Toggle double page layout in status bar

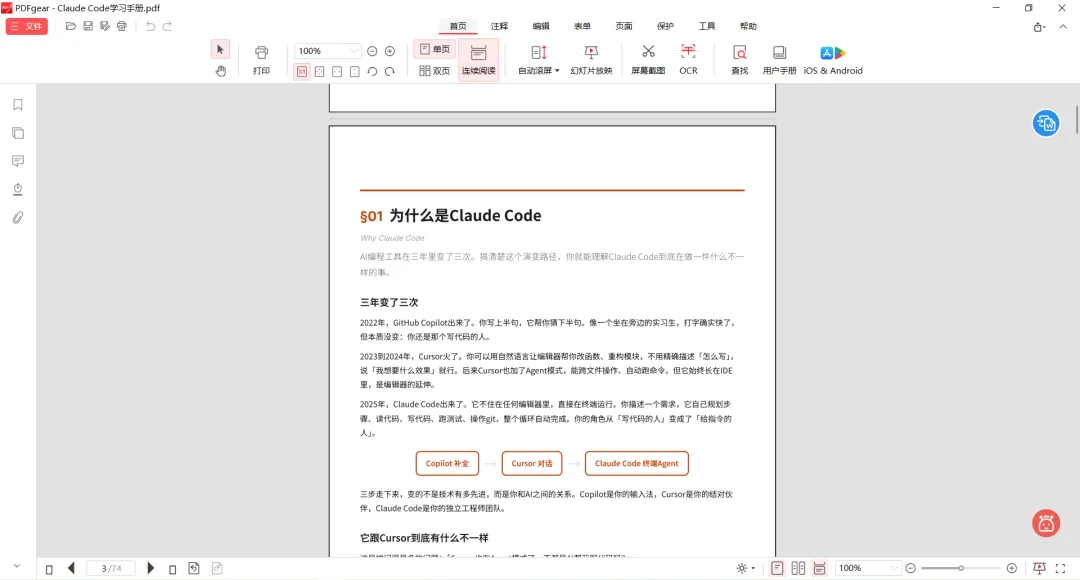click(x=798, y=568)
